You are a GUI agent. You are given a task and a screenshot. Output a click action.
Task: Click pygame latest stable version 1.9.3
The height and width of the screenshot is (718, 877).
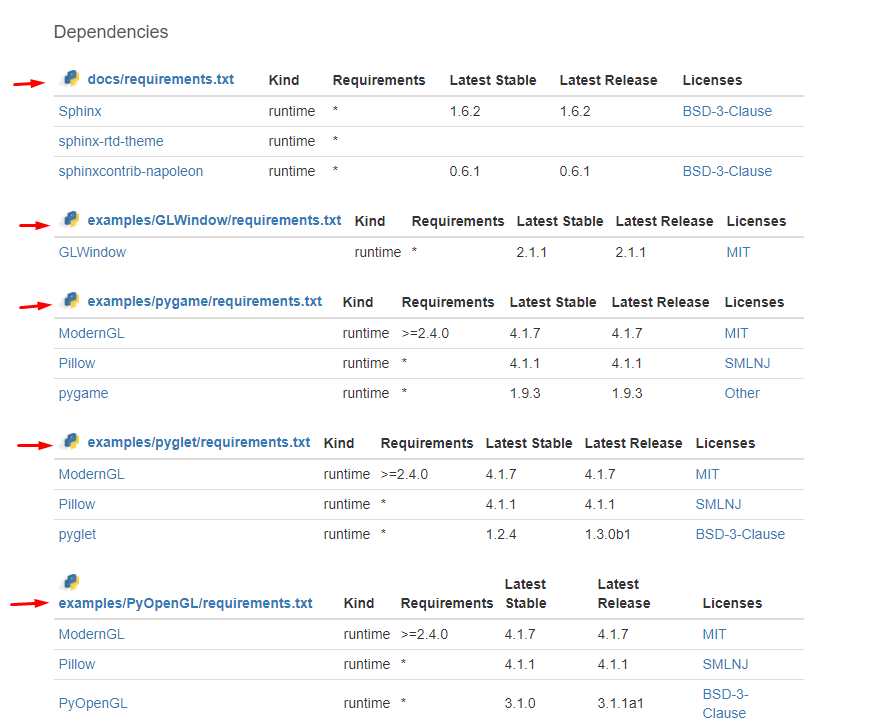[525, 394]
